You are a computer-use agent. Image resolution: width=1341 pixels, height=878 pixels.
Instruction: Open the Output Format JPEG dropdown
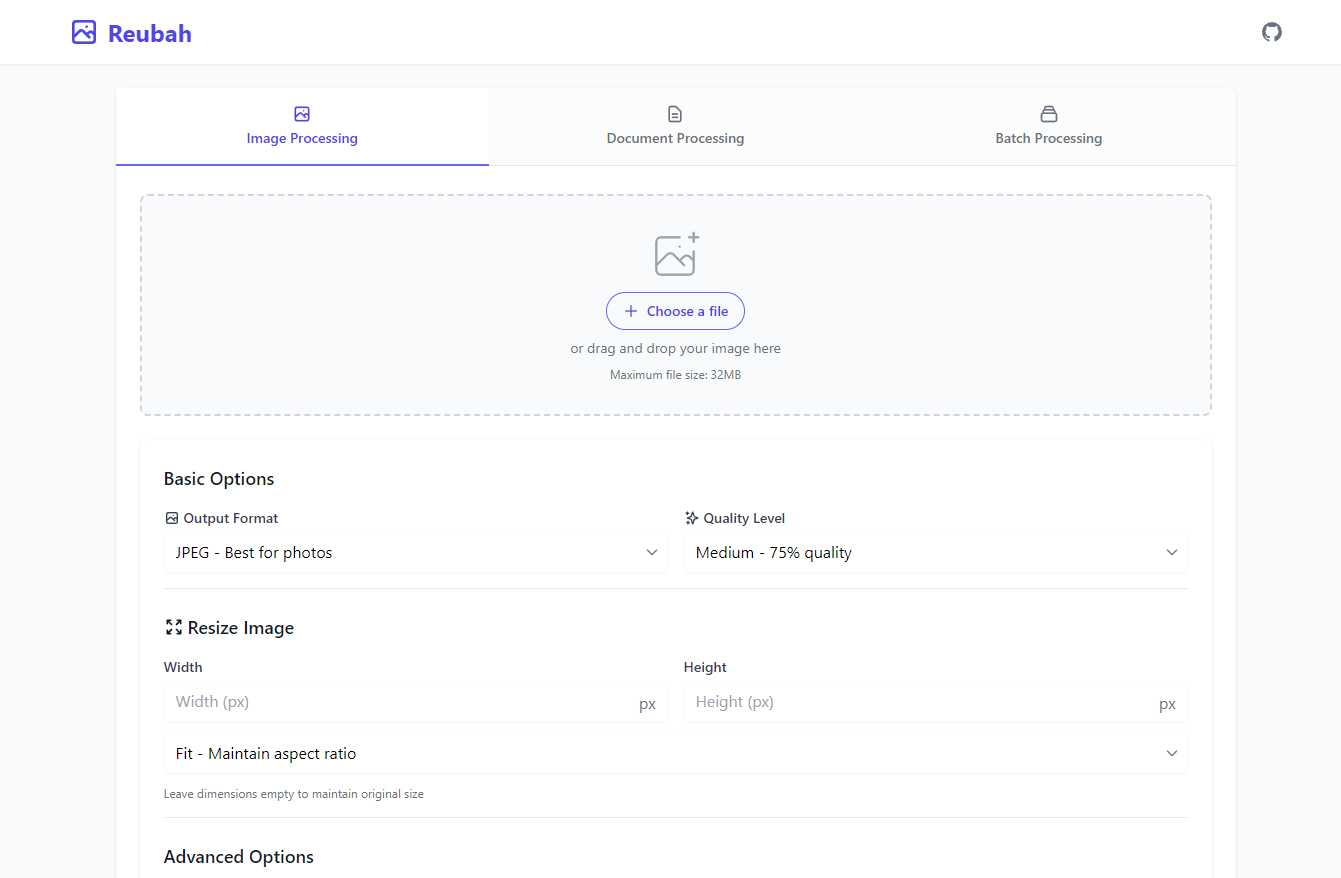pos(416,552)
